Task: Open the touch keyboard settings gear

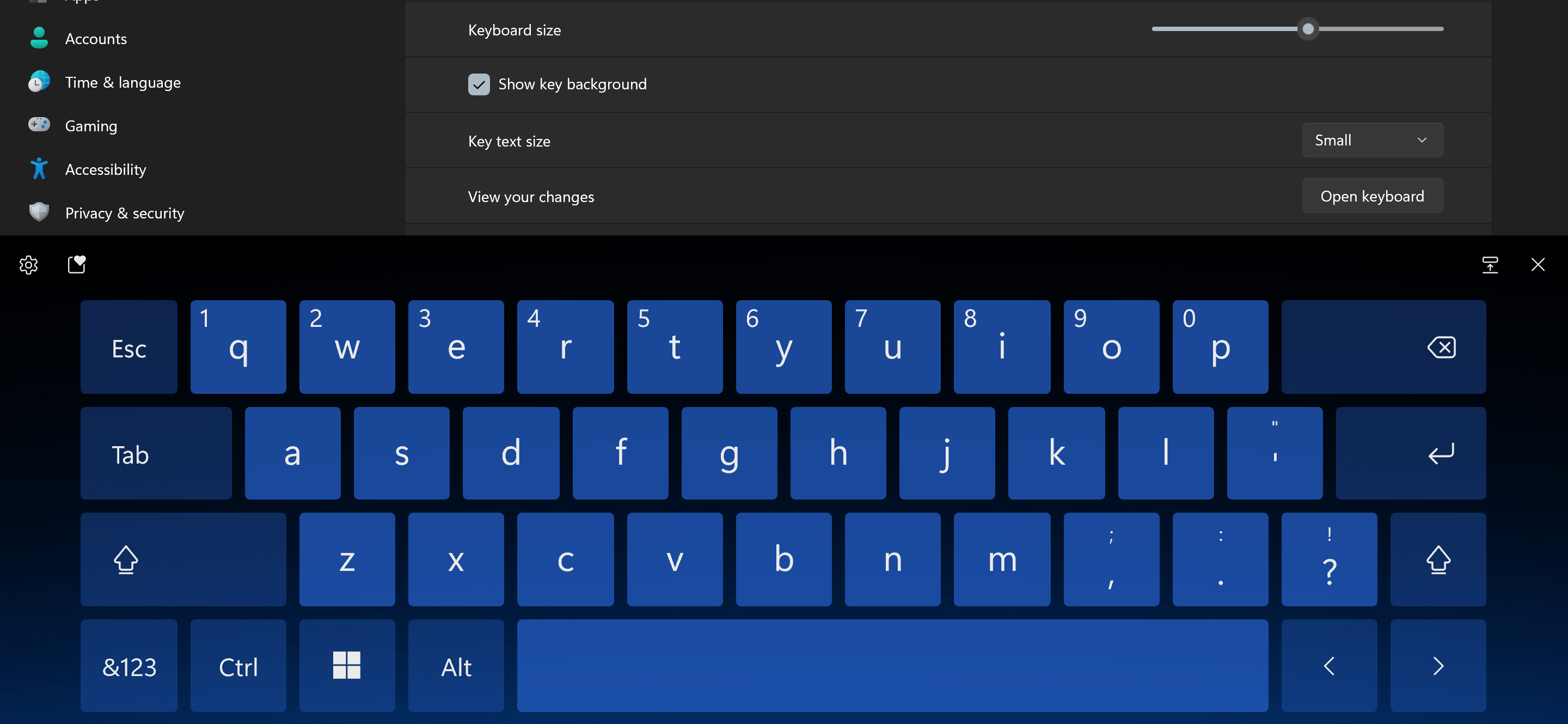Action: (28, 265)
